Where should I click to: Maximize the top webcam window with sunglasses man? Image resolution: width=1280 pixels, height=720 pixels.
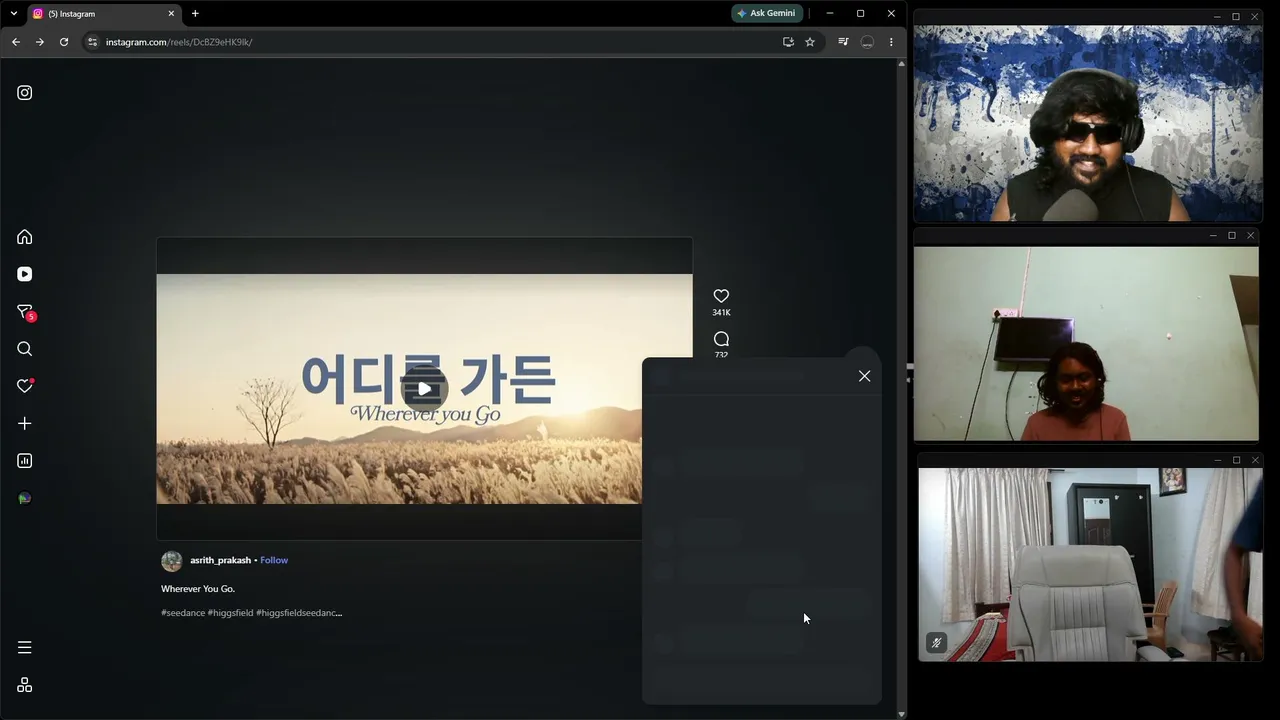[x=1236, y=17]
